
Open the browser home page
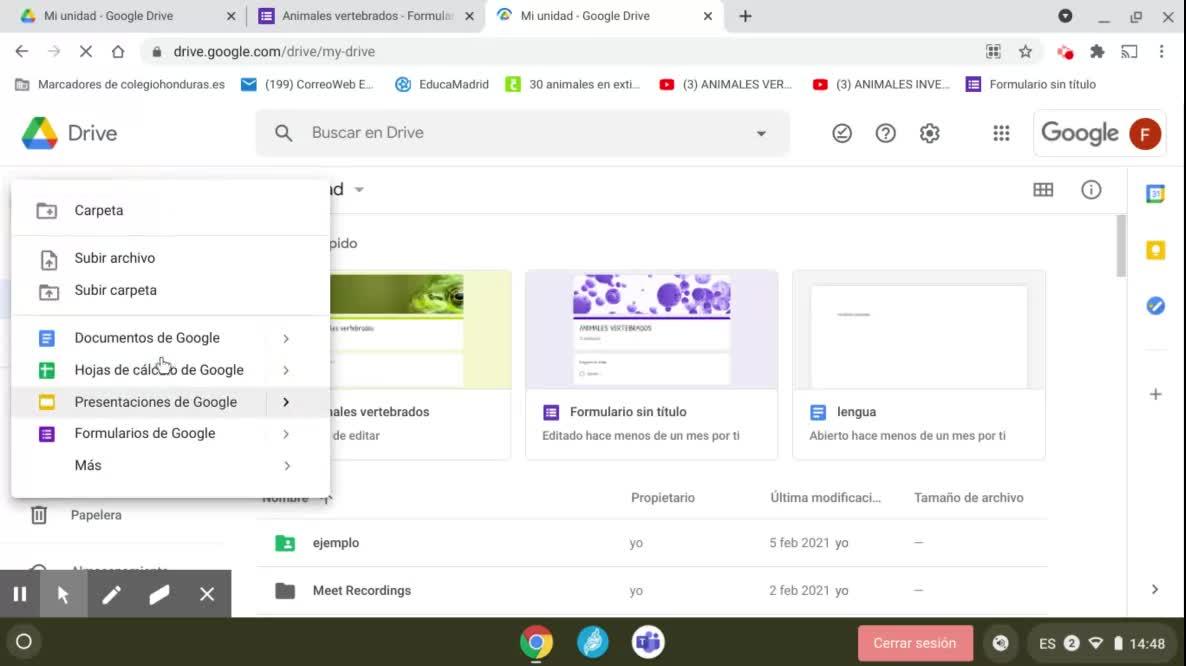[118, 51]
